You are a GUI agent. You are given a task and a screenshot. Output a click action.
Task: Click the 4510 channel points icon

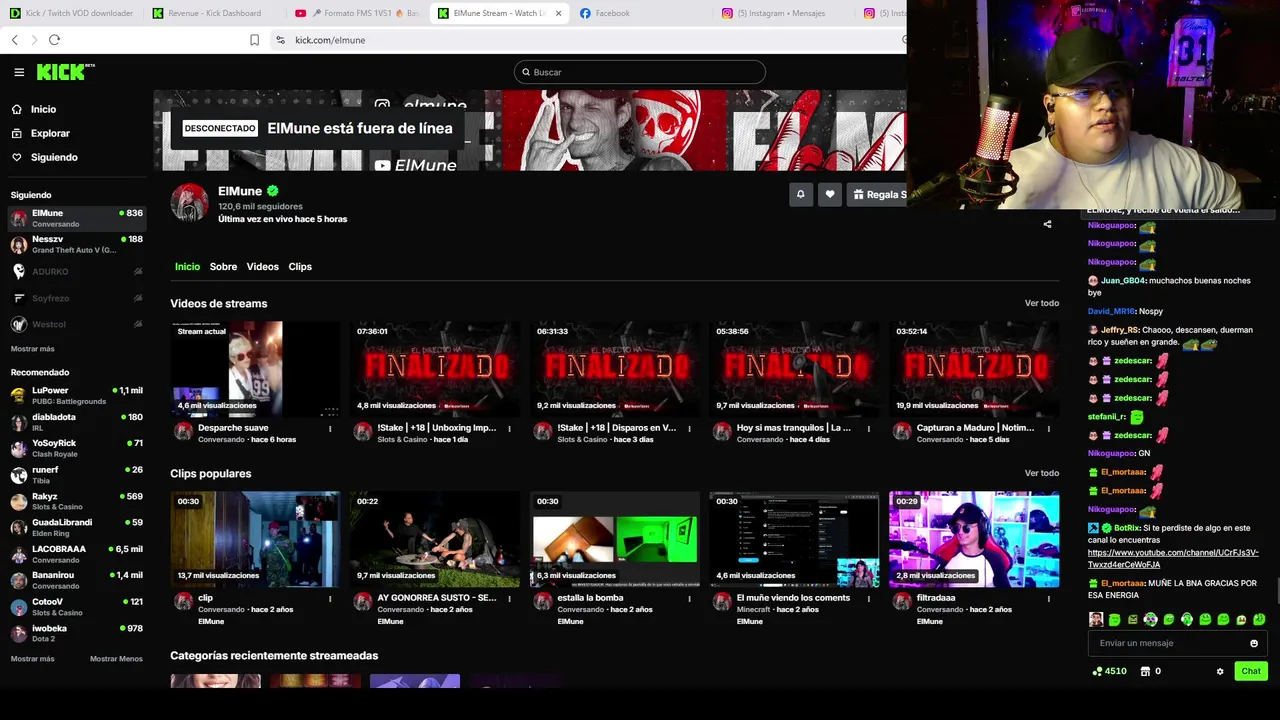pos(1098,671)
